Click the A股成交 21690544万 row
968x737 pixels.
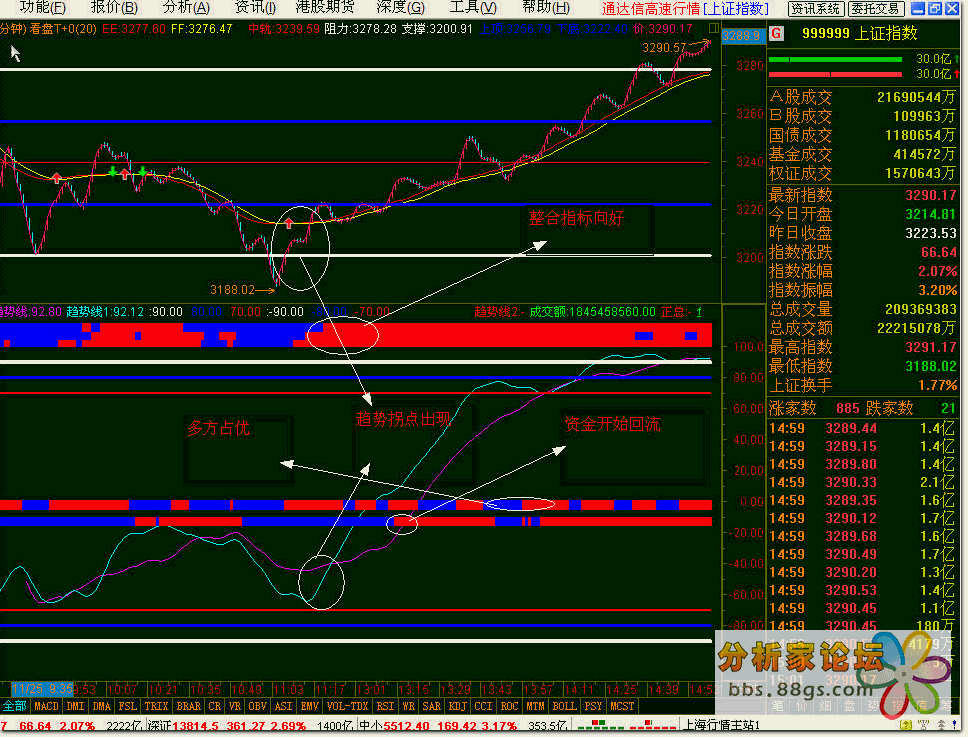862,98
